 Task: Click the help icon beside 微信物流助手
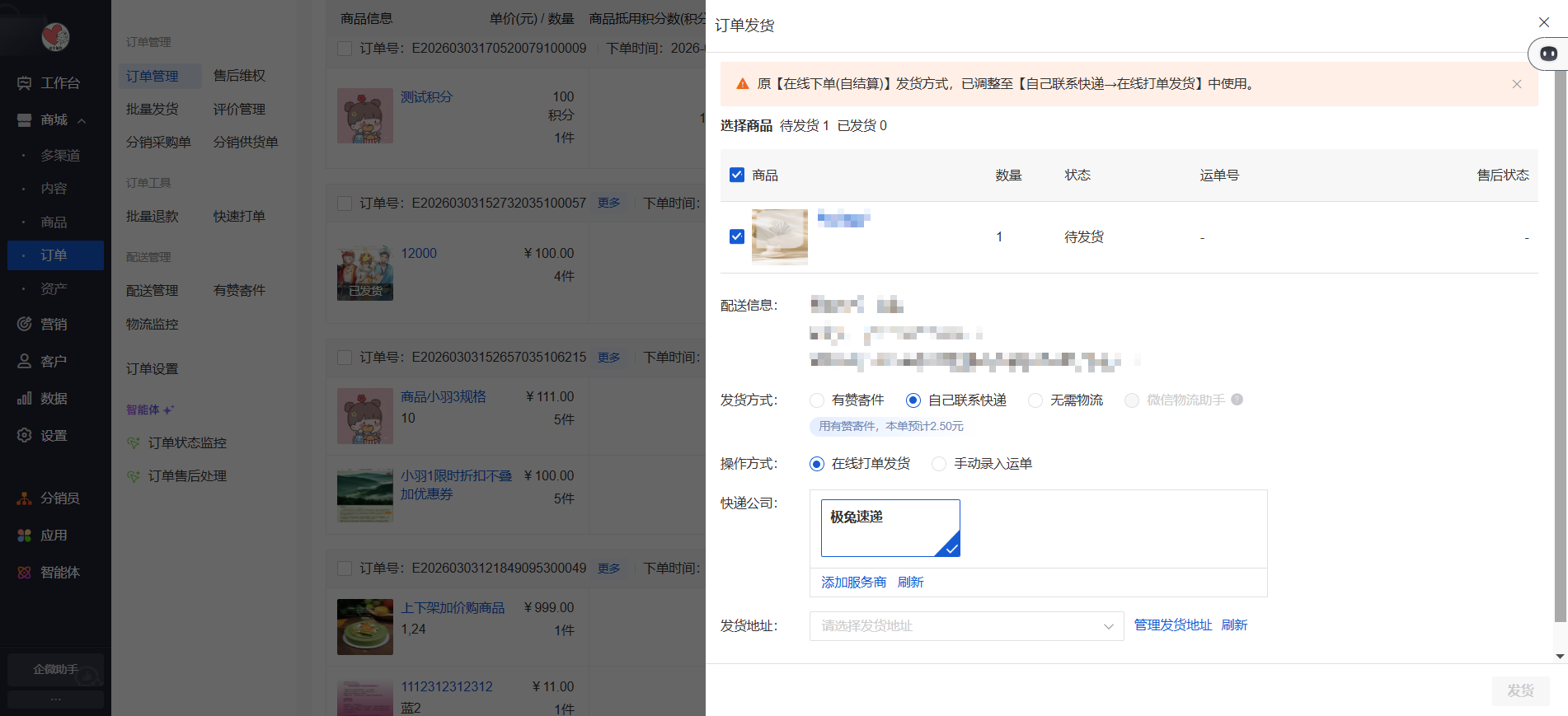point(1237,400)
